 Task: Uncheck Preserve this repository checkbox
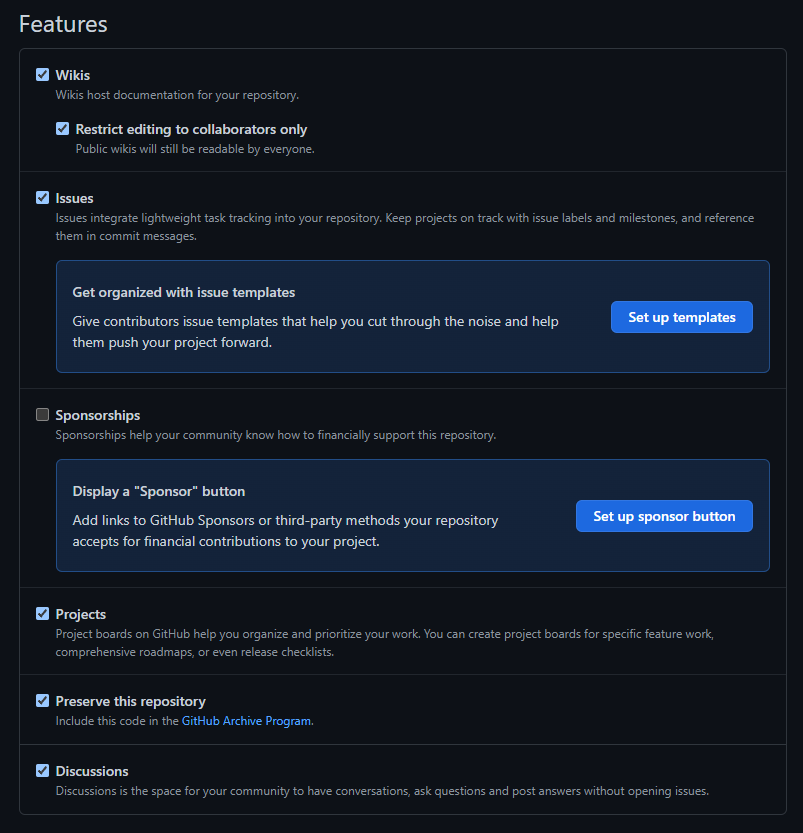coord(42,701)
